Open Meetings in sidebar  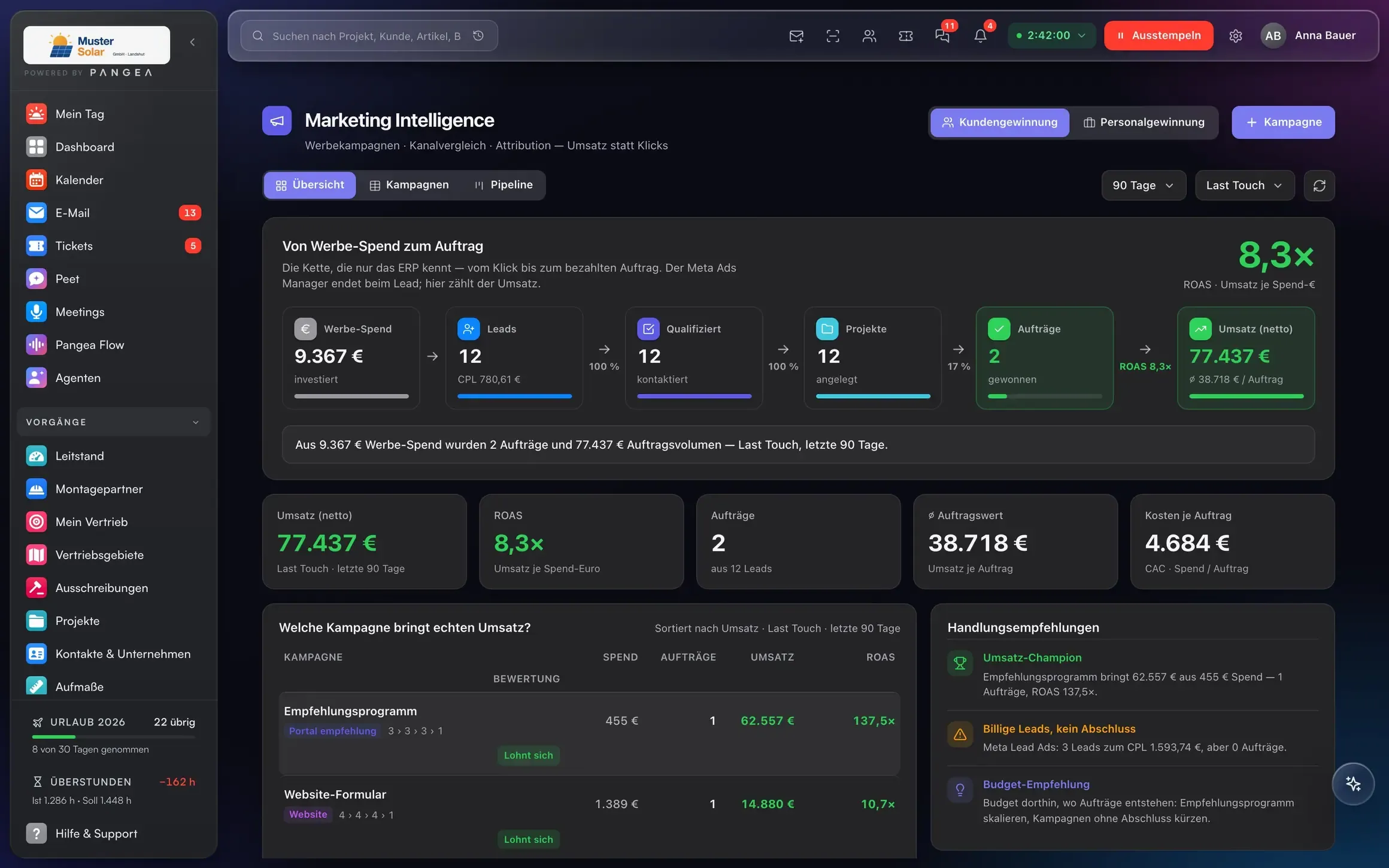click(113, 312)
